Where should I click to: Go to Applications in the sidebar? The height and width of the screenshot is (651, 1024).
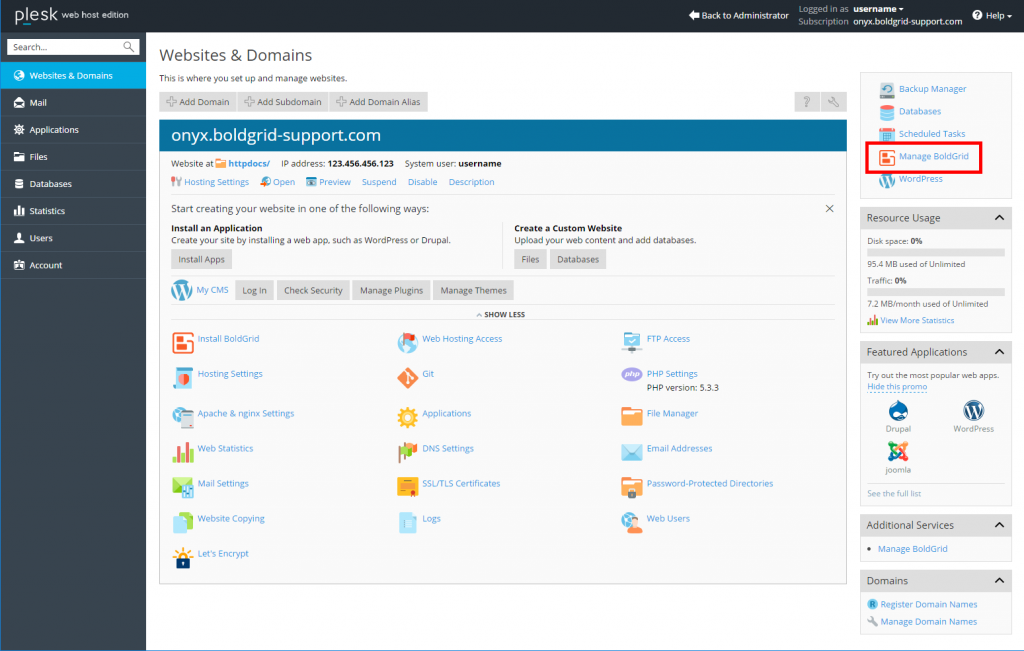click(73, 130)
